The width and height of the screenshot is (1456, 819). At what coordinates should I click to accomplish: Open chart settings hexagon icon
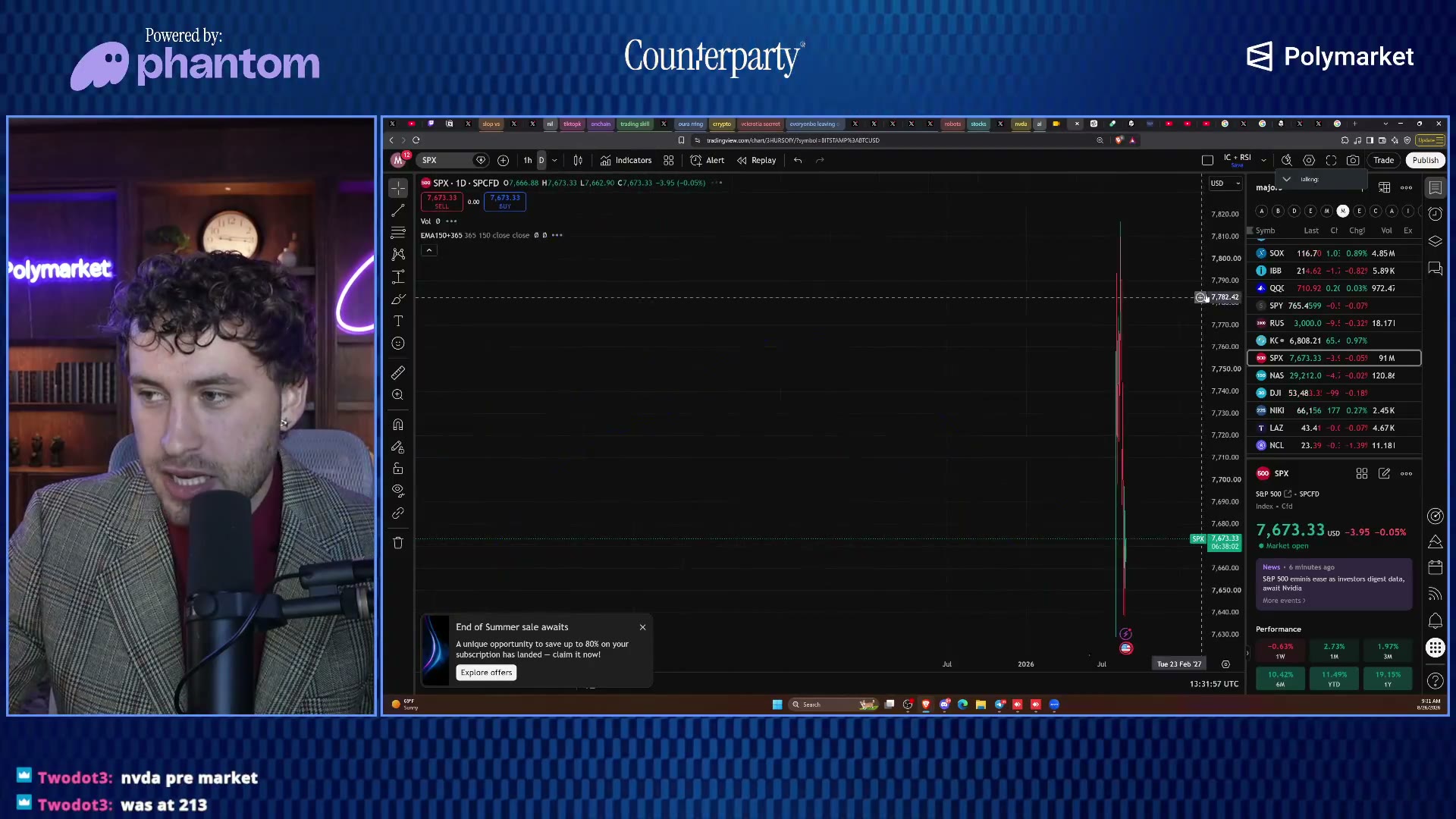pyautogui.click(x=1309, y=160)
